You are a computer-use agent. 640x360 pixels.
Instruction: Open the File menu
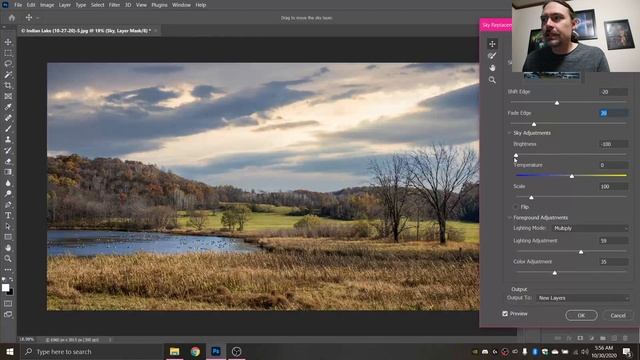[18, 5]
